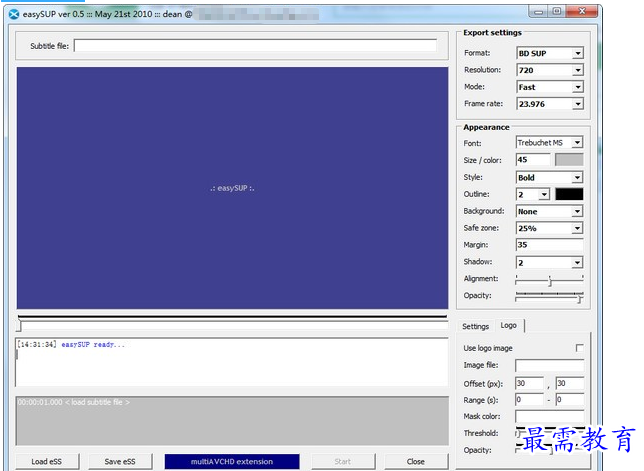644x471 pixels.
Task: Pick the gray font color swatch
Action: (569, 160)
